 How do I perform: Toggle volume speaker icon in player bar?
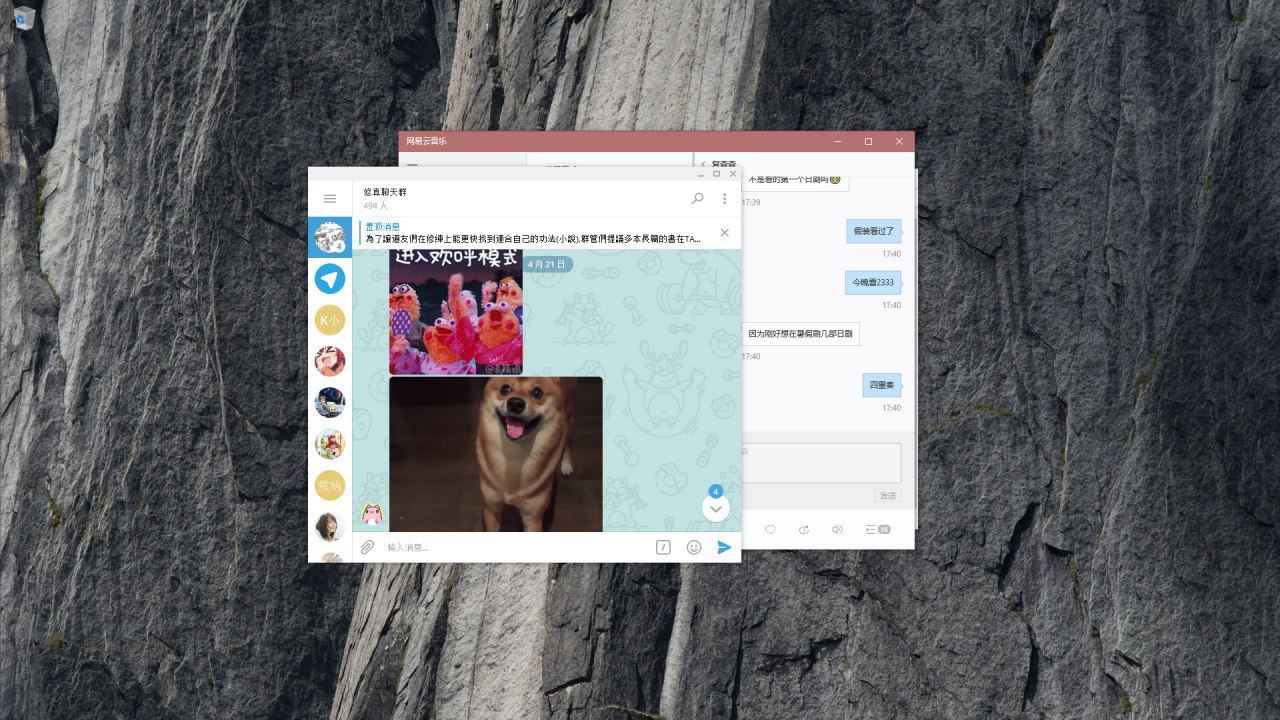point(838,529)
